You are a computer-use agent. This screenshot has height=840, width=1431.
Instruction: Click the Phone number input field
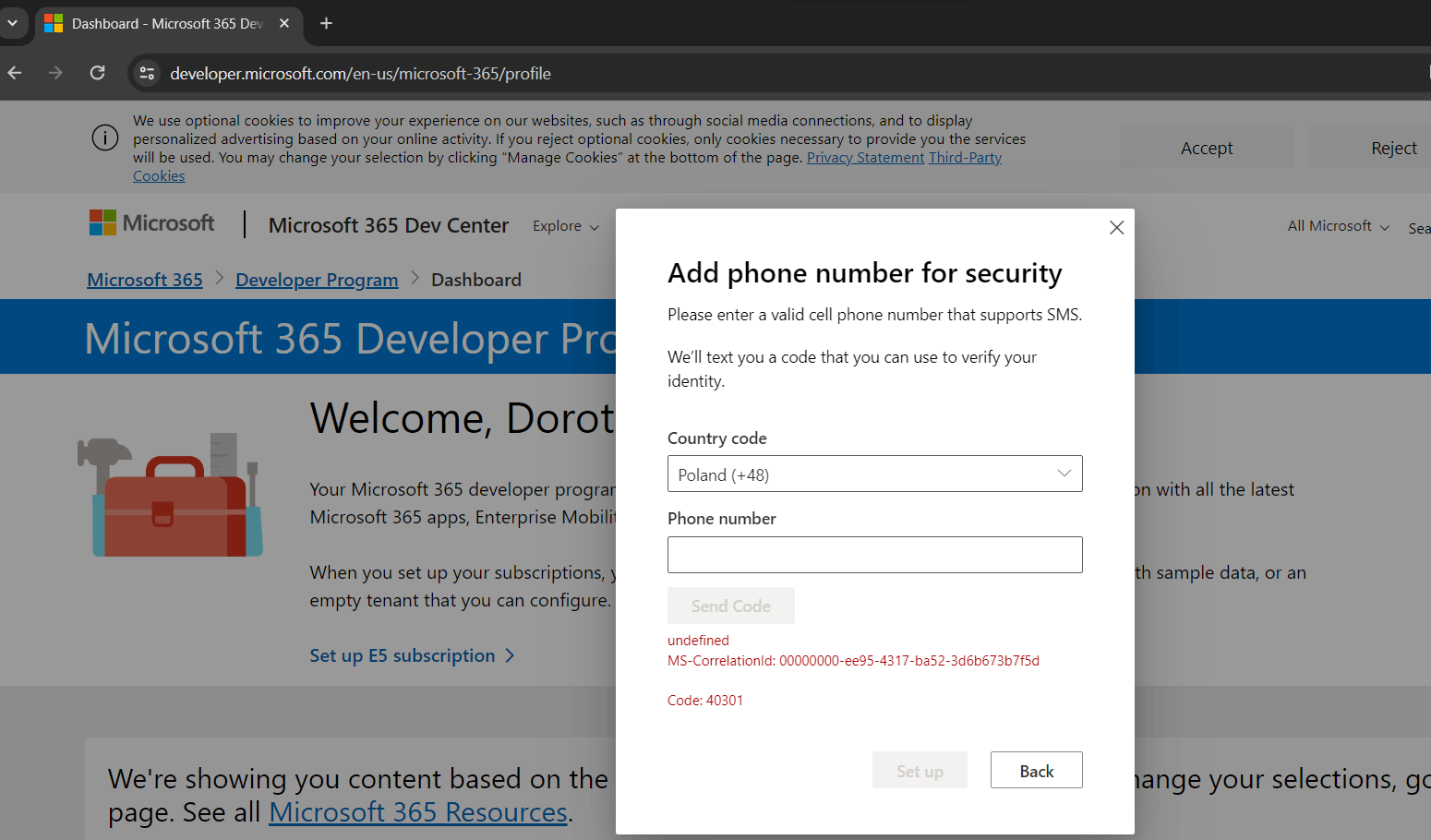(x=874, y=555)
